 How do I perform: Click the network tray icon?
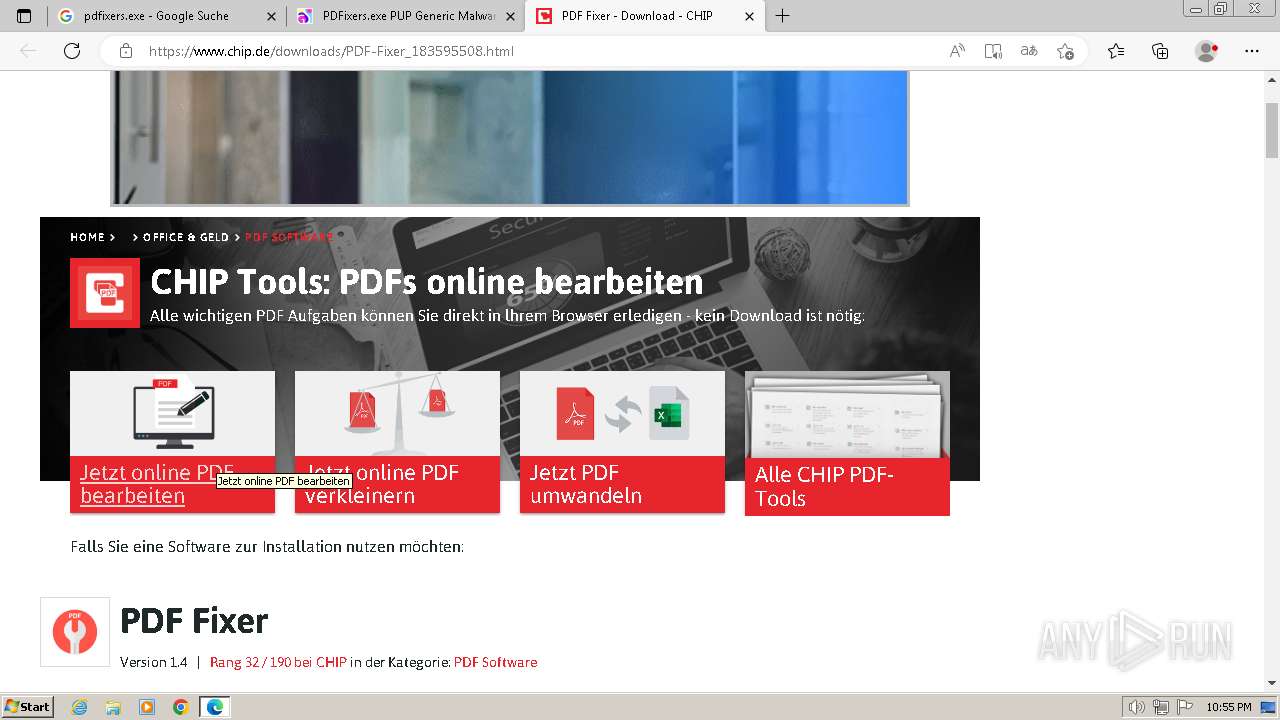(x=1160, y=707)
